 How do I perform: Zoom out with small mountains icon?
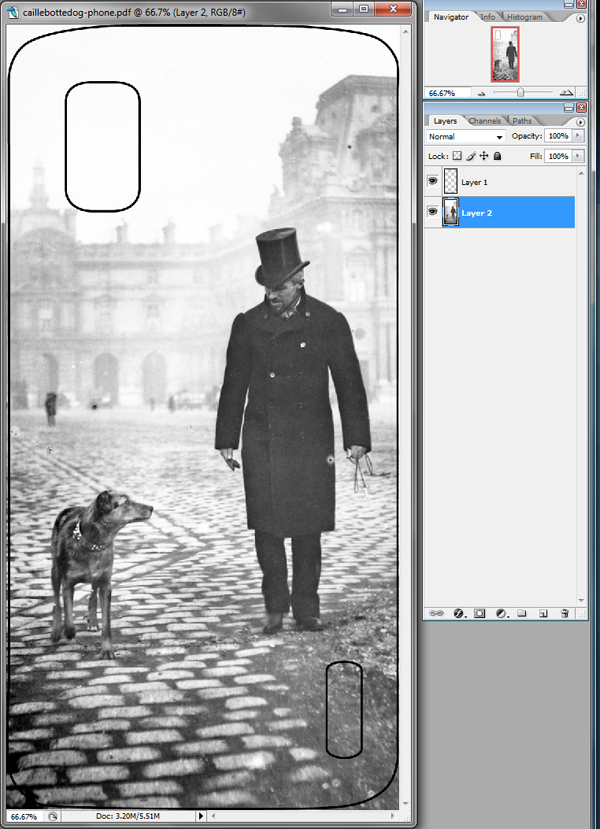click(x=482, y=93)
